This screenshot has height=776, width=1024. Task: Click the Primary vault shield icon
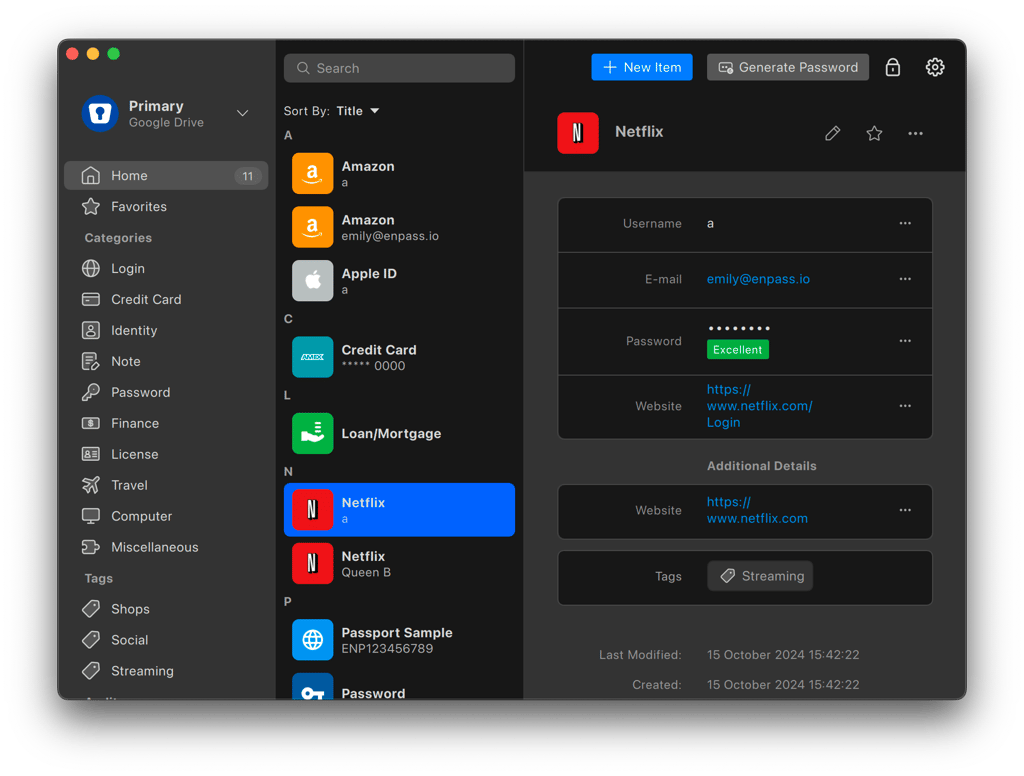click(100, 114)
